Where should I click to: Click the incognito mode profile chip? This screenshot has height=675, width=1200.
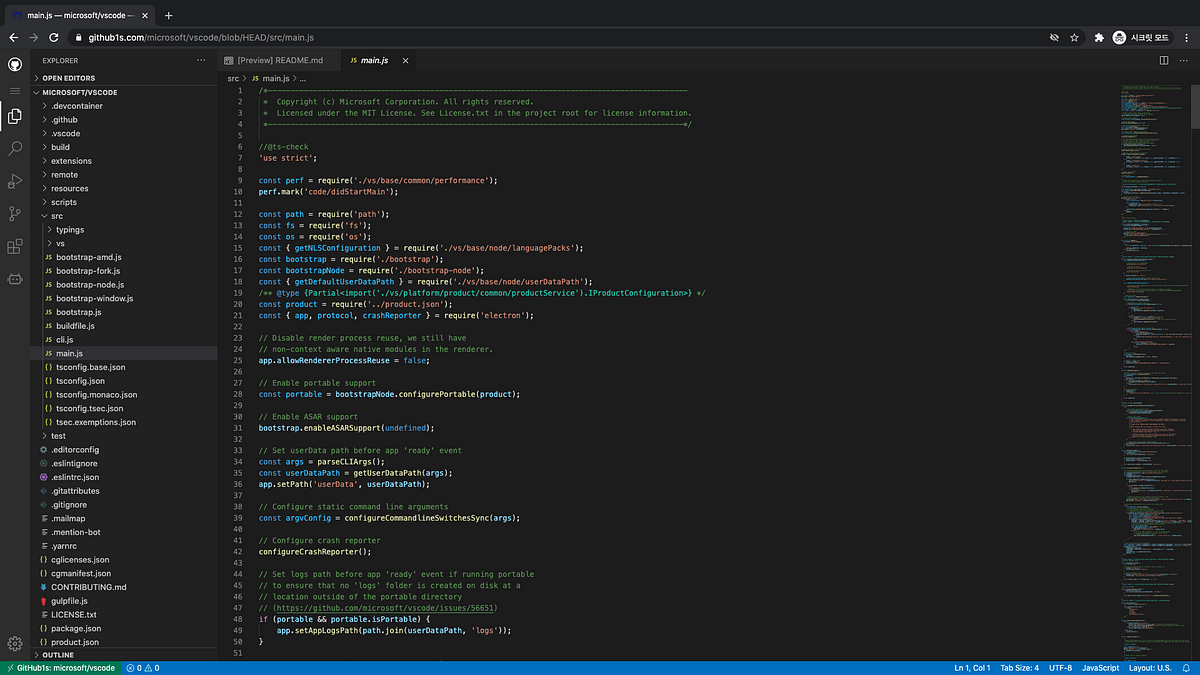1142,37
